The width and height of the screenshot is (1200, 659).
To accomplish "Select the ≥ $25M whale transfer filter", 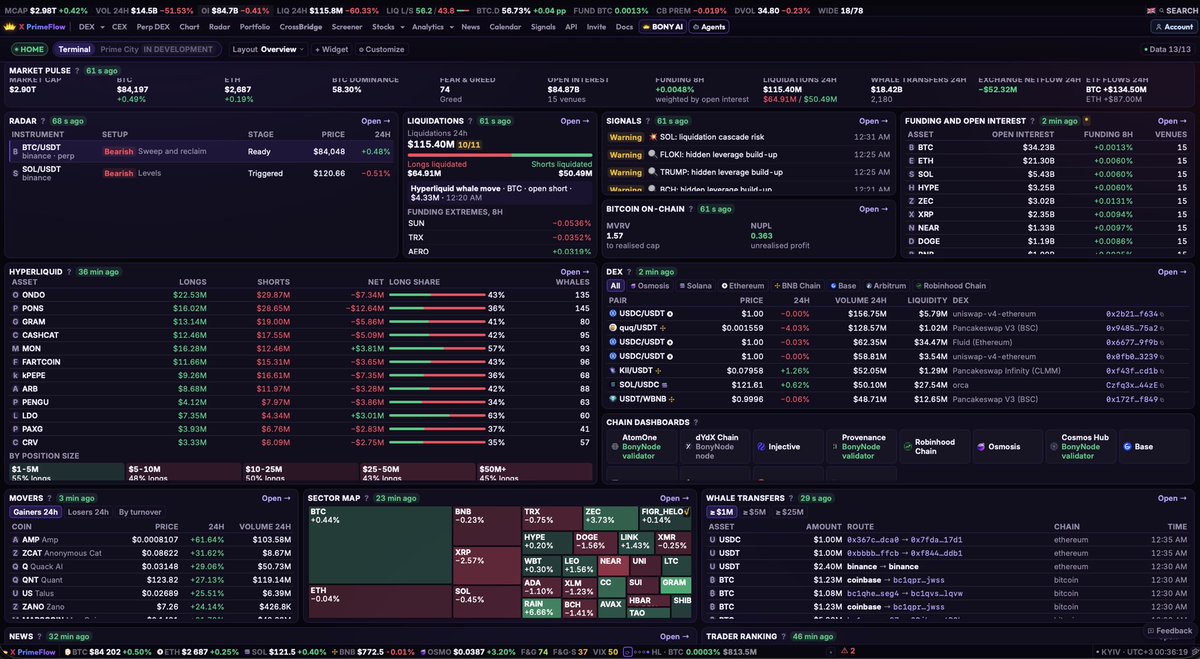I will pyautogui.click(x=788, y=512).
